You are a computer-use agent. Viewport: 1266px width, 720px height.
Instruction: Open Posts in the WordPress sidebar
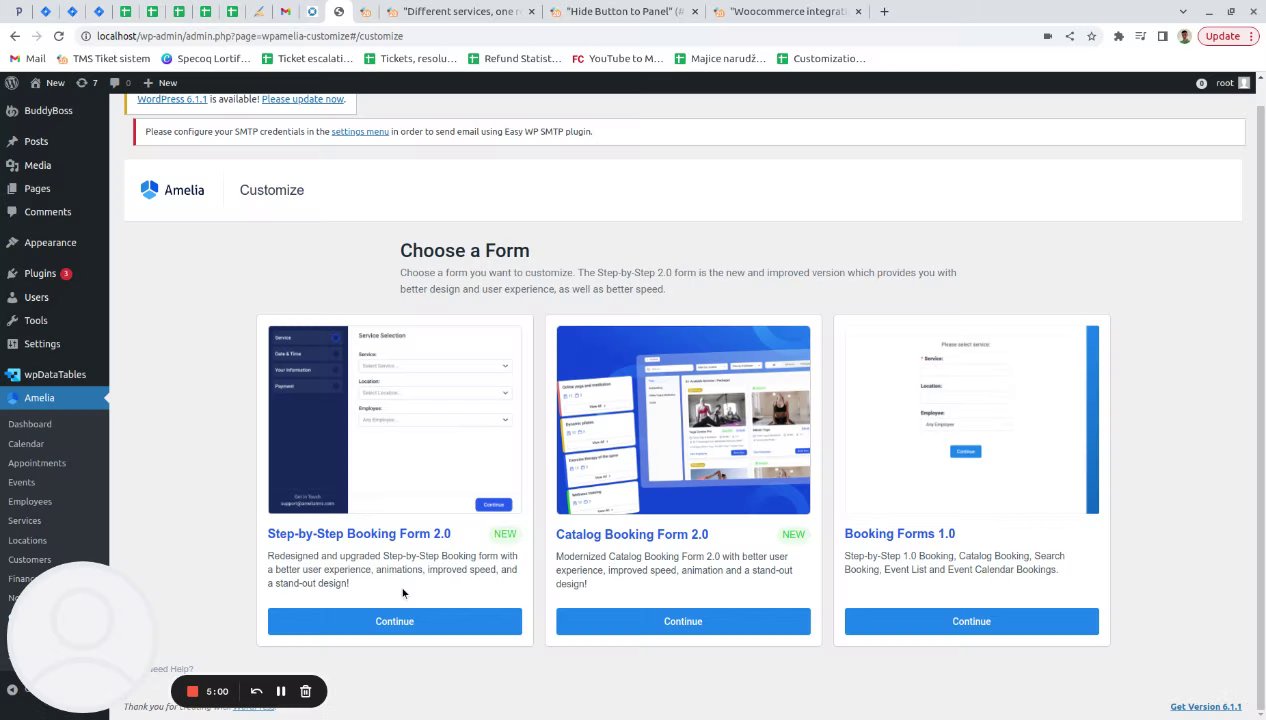(54, 141)
